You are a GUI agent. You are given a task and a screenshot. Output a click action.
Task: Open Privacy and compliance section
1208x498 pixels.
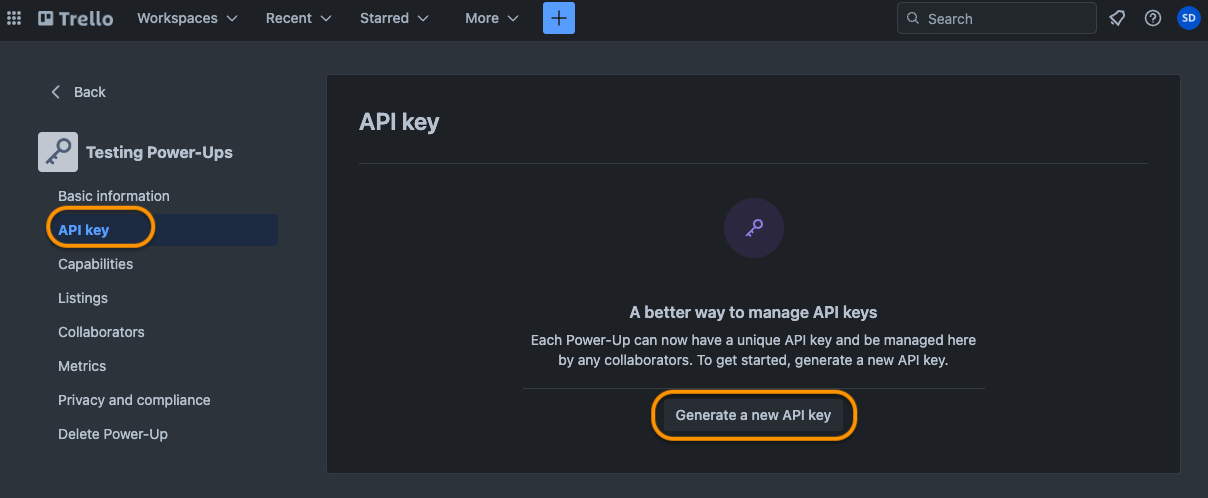[x=134, y=400]
